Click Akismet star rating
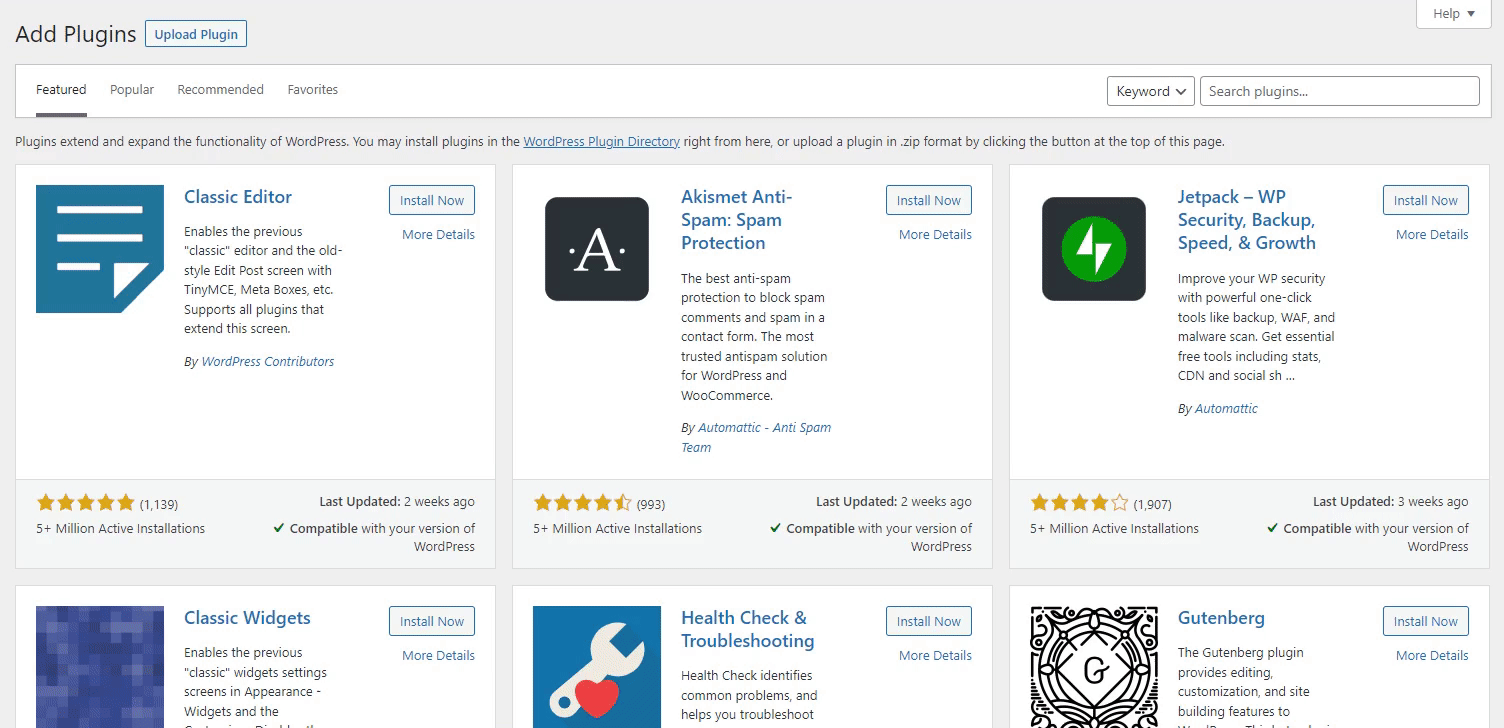Screen dimensions: 1504x728 click(582, 503)
